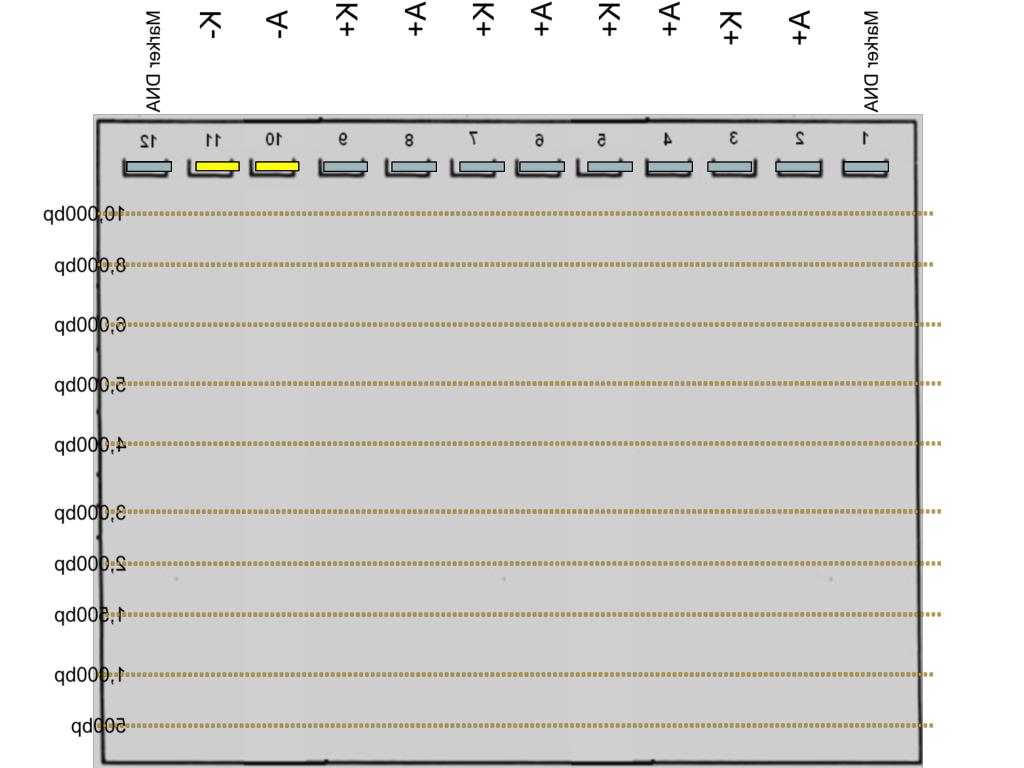This screenshot has height=768, width=1024.
Task: Click the 3,000bp size label
Action: (x=89, y=513)
